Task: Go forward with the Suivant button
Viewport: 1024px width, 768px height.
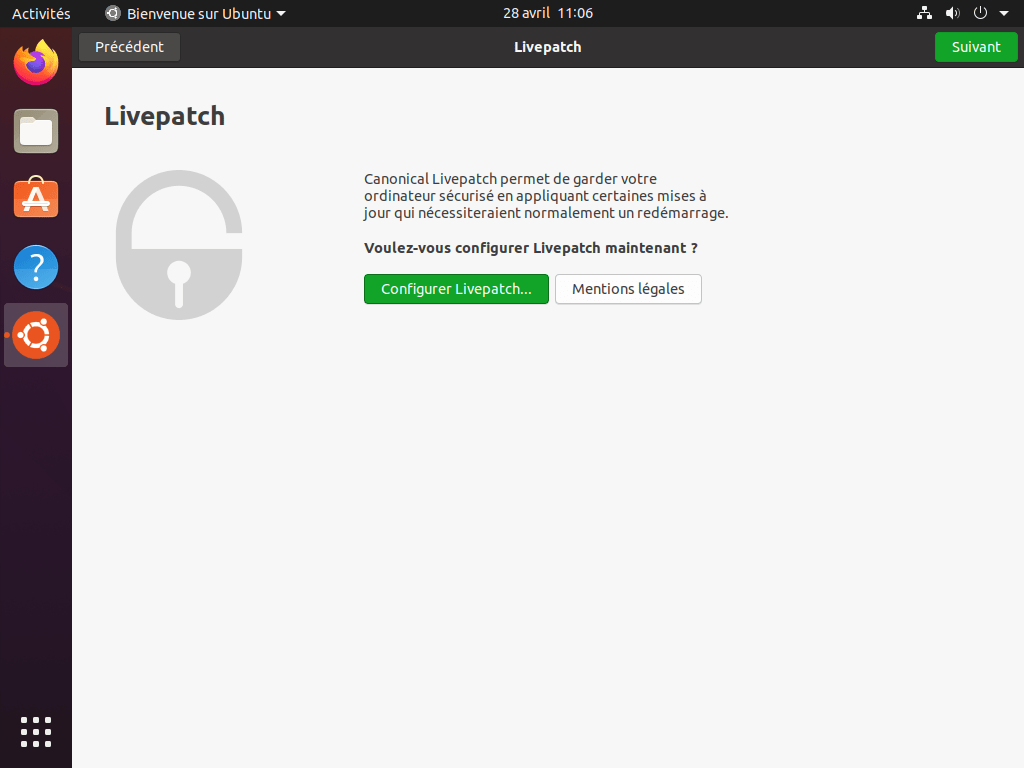Action: coord(976,47)
